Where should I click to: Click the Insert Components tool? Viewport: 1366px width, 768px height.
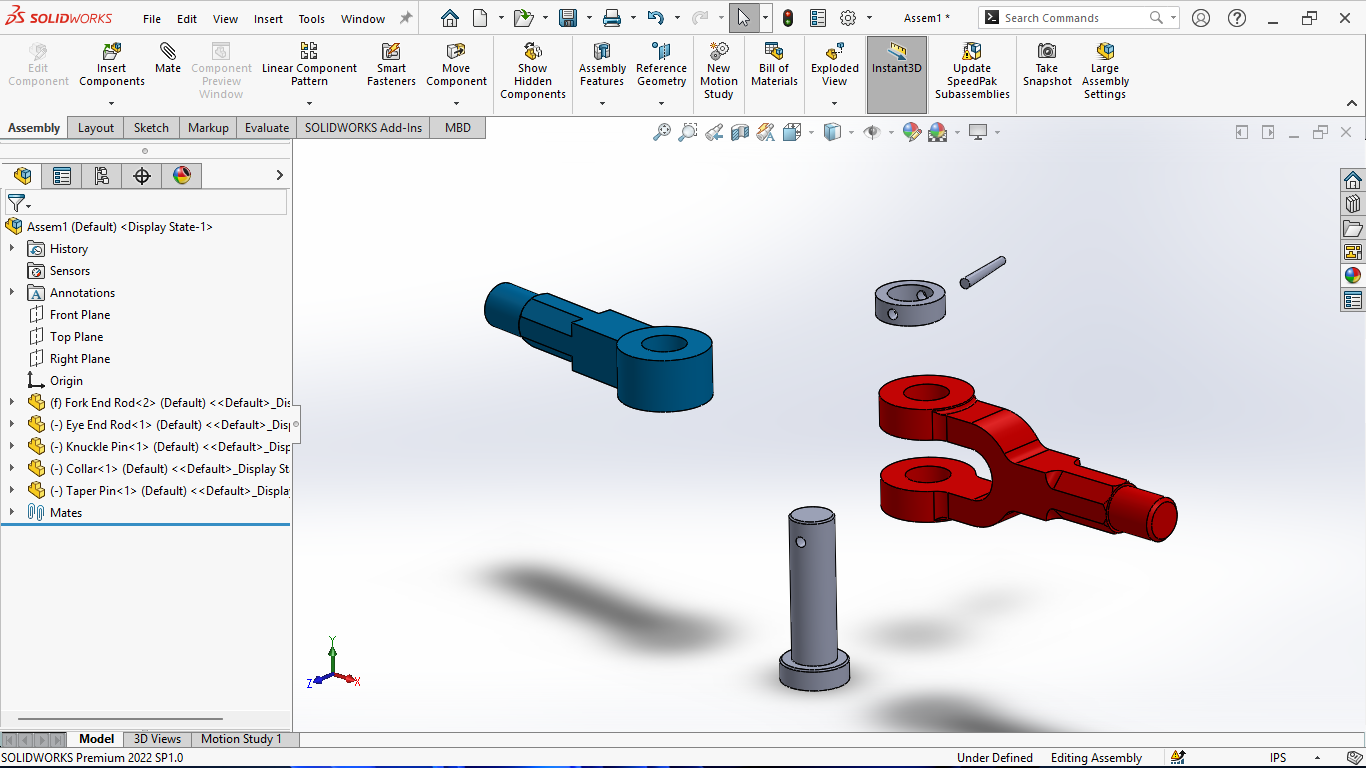click(x=112, y=65)
